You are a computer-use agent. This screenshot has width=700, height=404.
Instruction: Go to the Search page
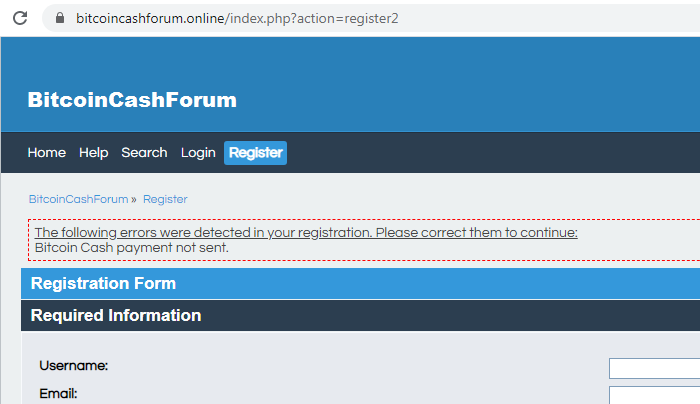click(x=144, y=153)
